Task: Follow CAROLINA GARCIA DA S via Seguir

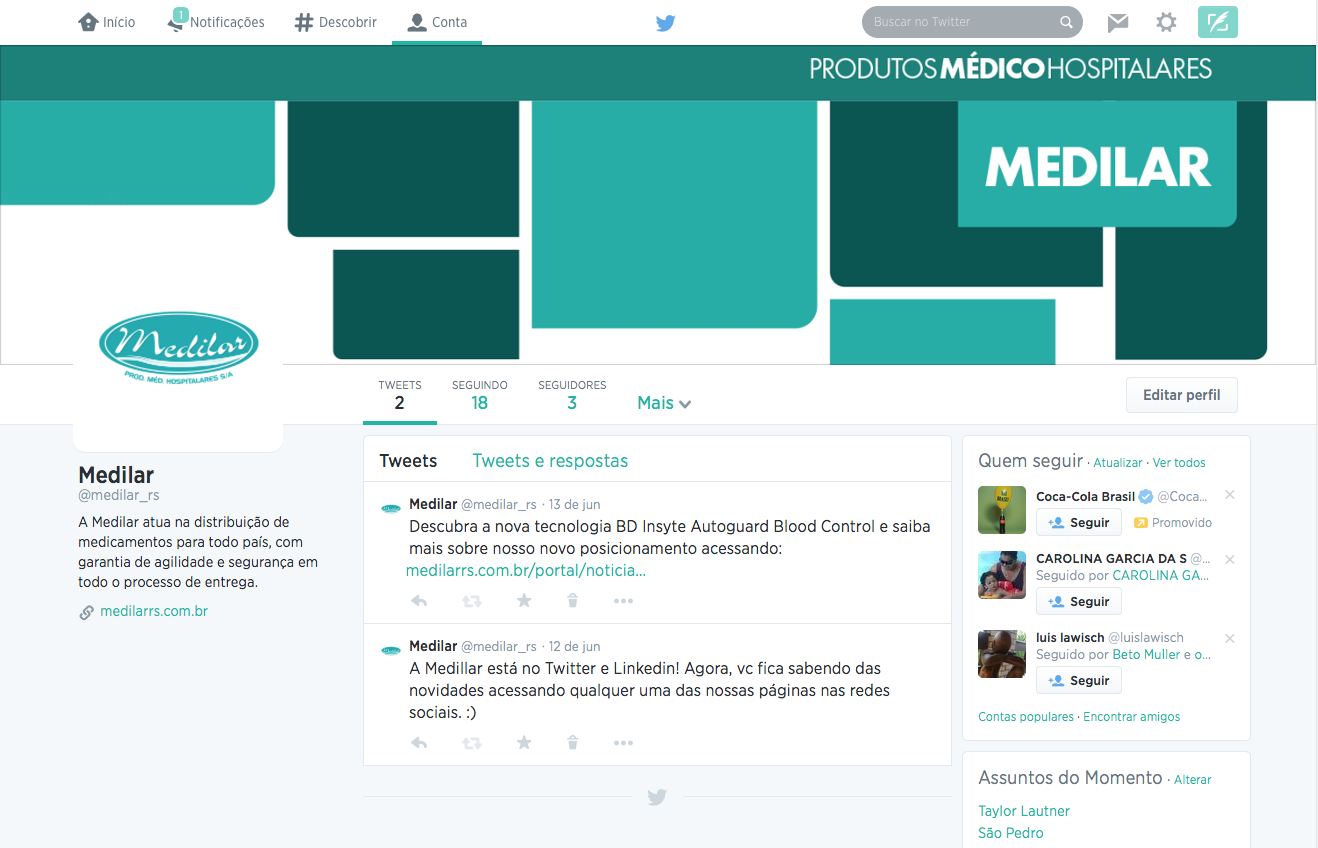Action: [1079, 601]
